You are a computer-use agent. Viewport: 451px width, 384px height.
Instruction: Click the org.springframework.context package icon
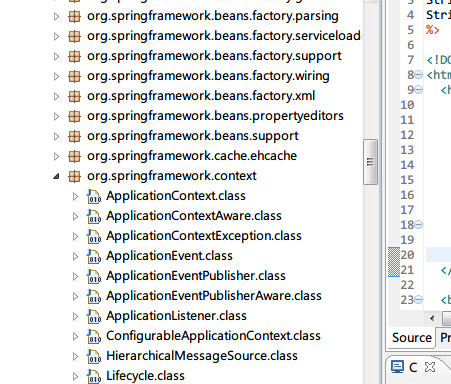74,176
